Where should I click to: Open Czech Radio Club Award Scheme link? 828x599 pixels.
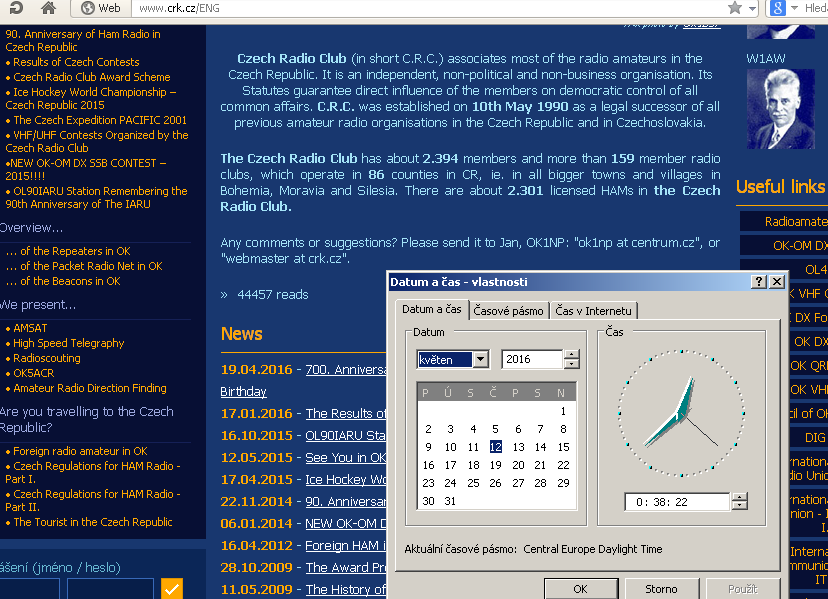(92, 77)
